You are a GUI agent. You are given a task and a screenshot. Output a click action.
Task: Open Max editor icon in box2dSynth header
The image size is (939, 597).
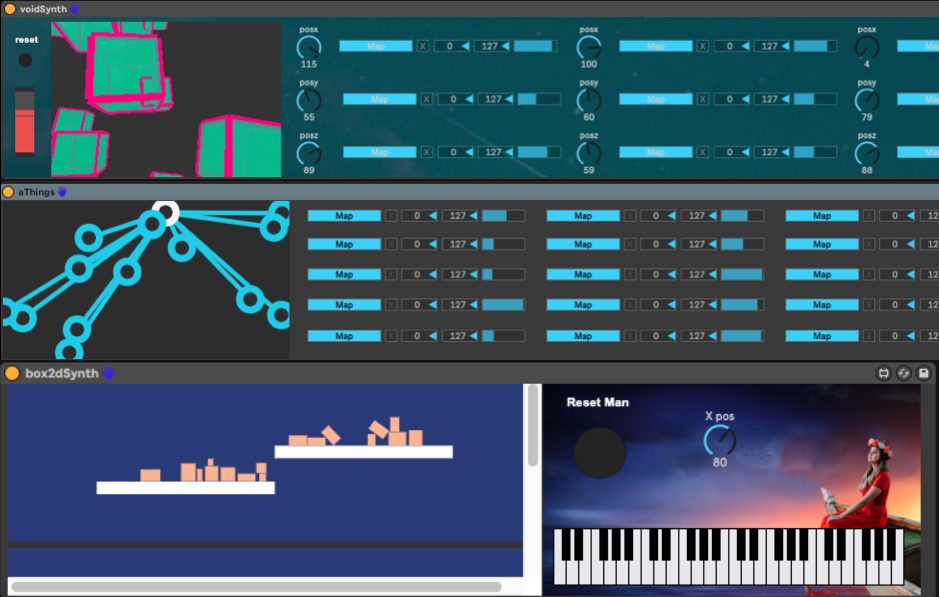click(884, 373)
